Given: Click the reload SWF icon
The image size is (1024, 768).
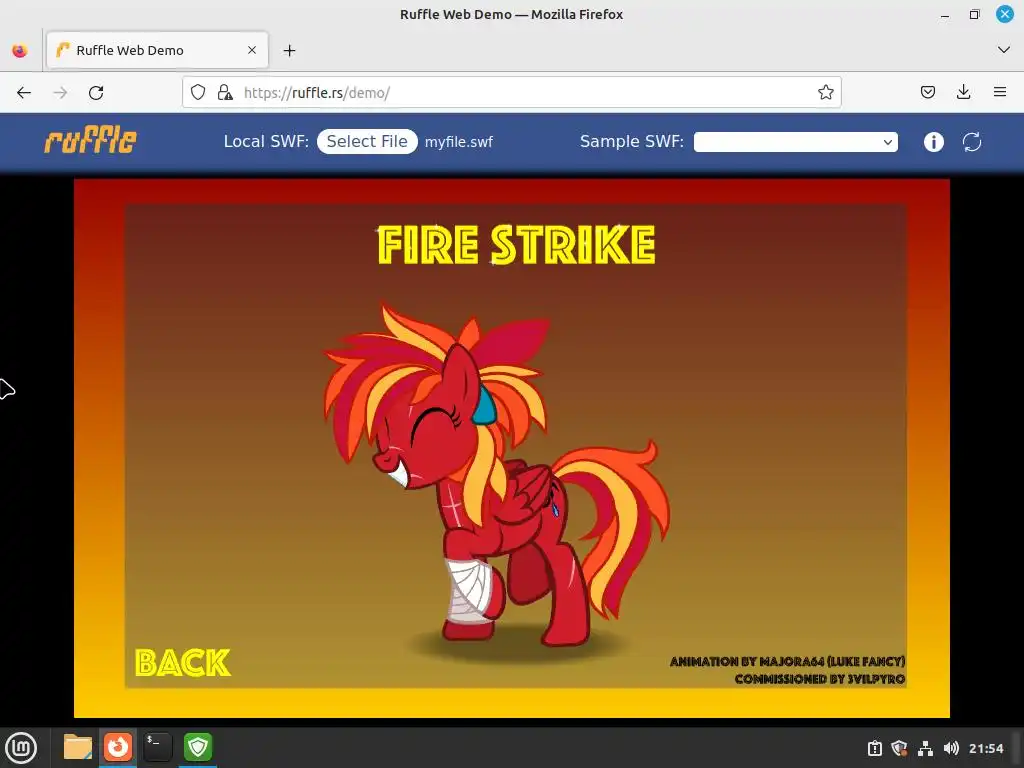Looking at the screenshot, I should (972, 142).
